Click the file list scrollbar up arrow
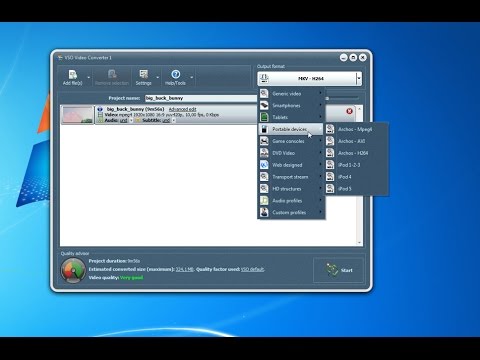This screenshot has width=480, height=360. click(359, 109)
